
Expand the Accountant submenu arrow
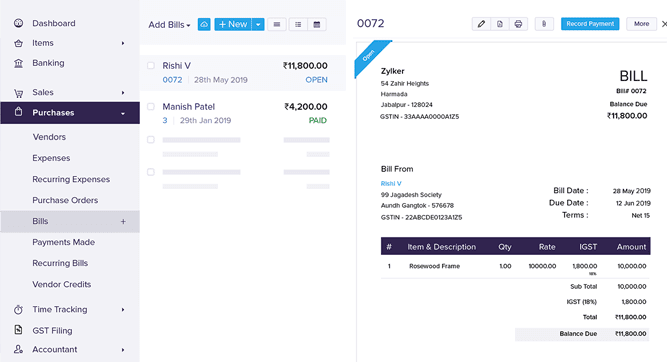point(123,350)
